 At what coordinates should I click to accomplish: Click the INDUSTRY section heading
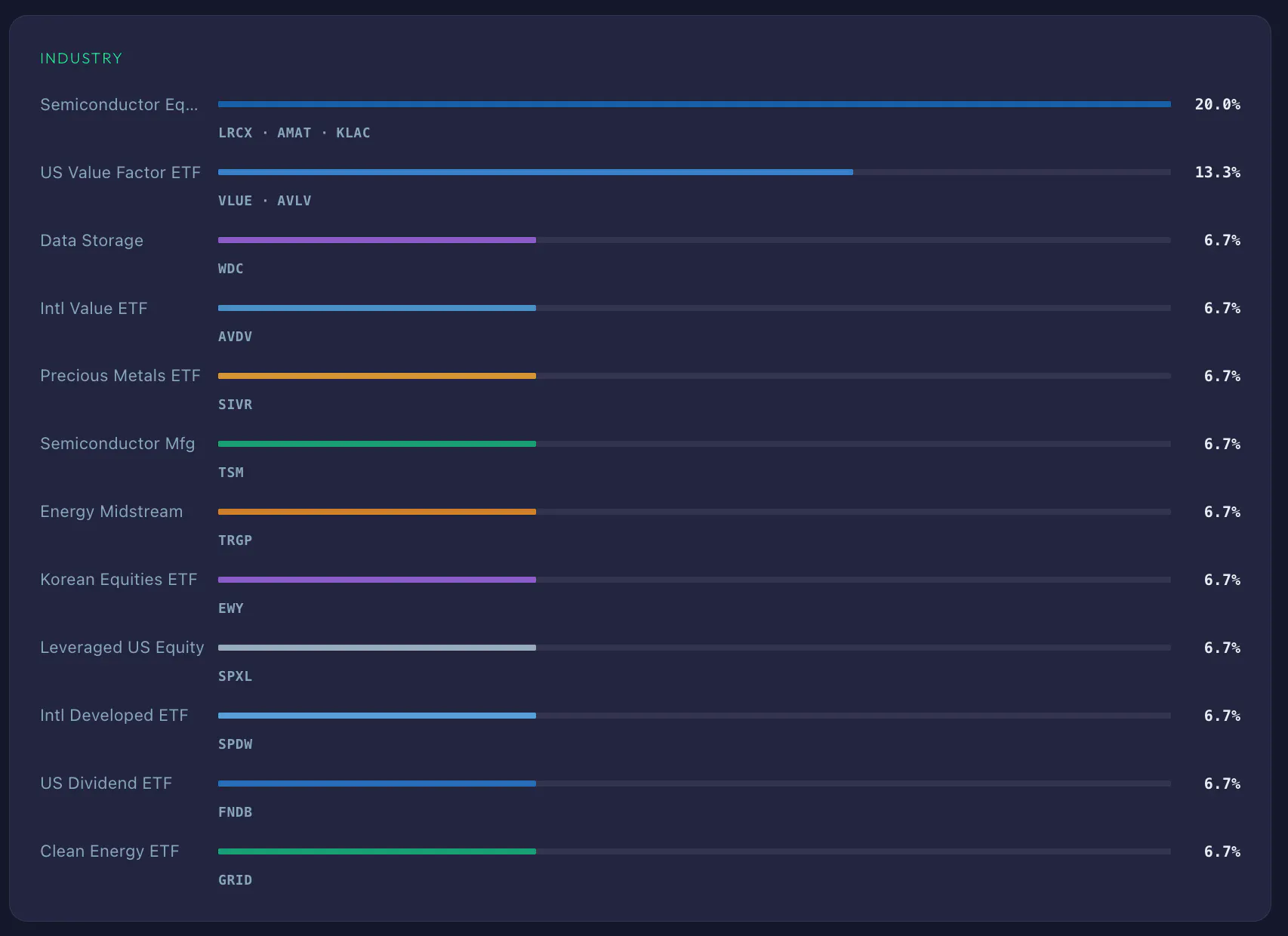(81, 58)
